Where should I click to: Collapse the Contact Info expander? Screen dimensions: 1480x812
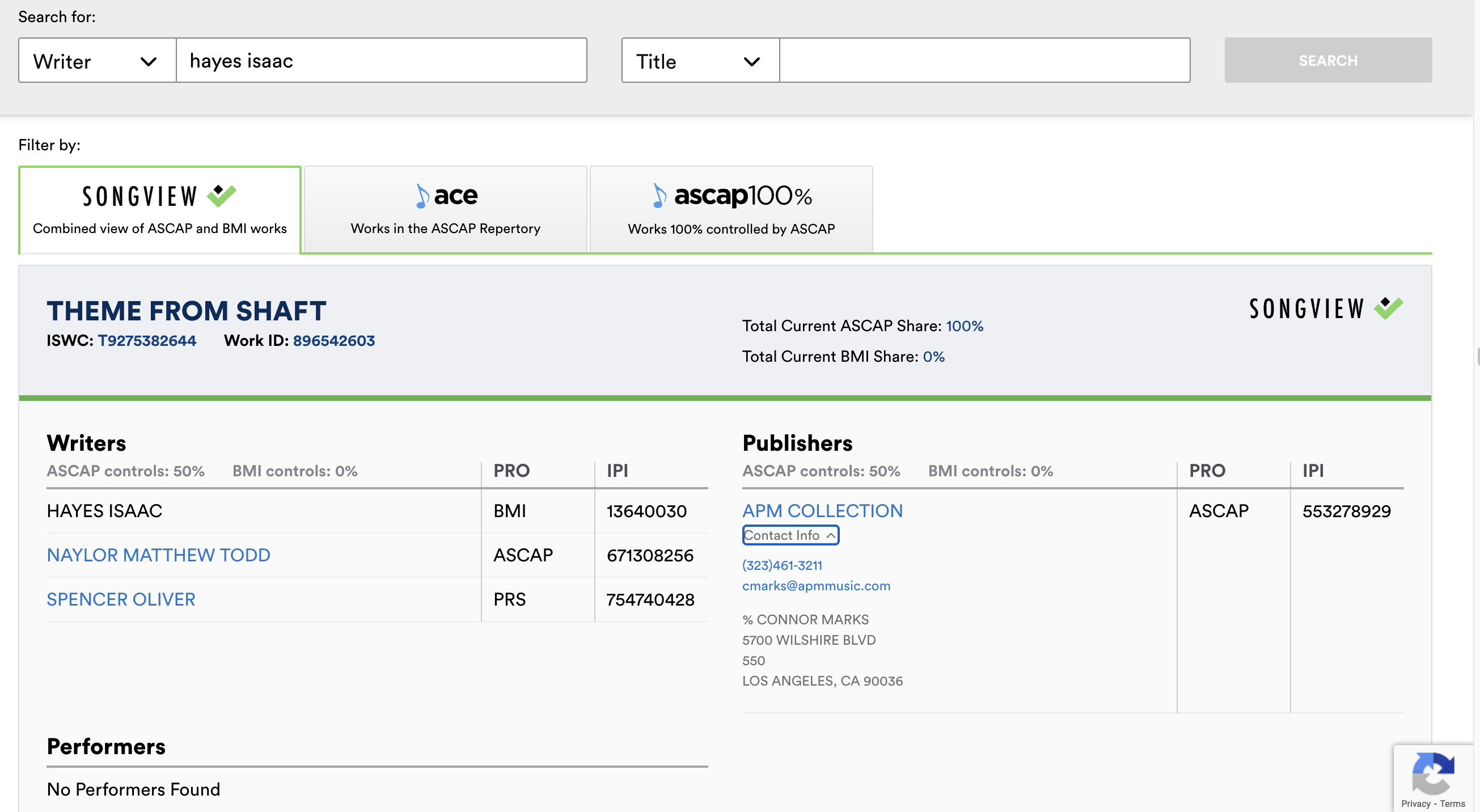click(x=790, y=535)
